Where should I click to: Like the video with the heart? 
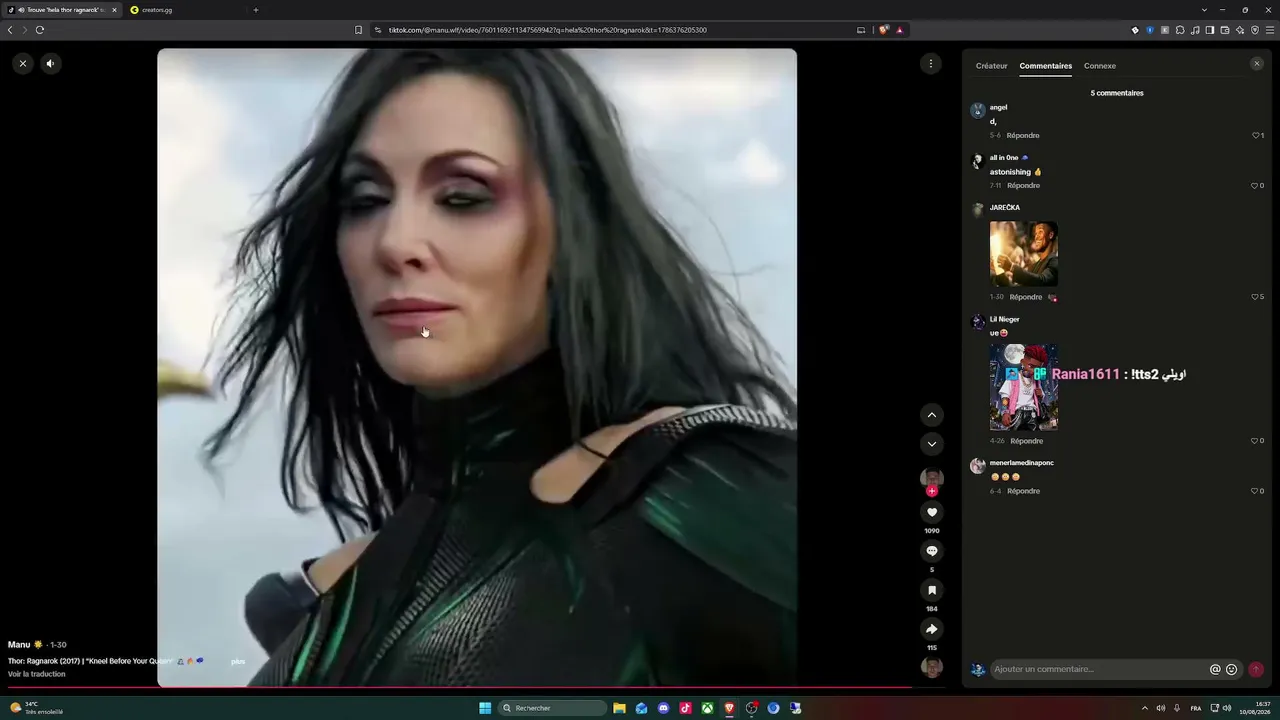coord(932,512)
